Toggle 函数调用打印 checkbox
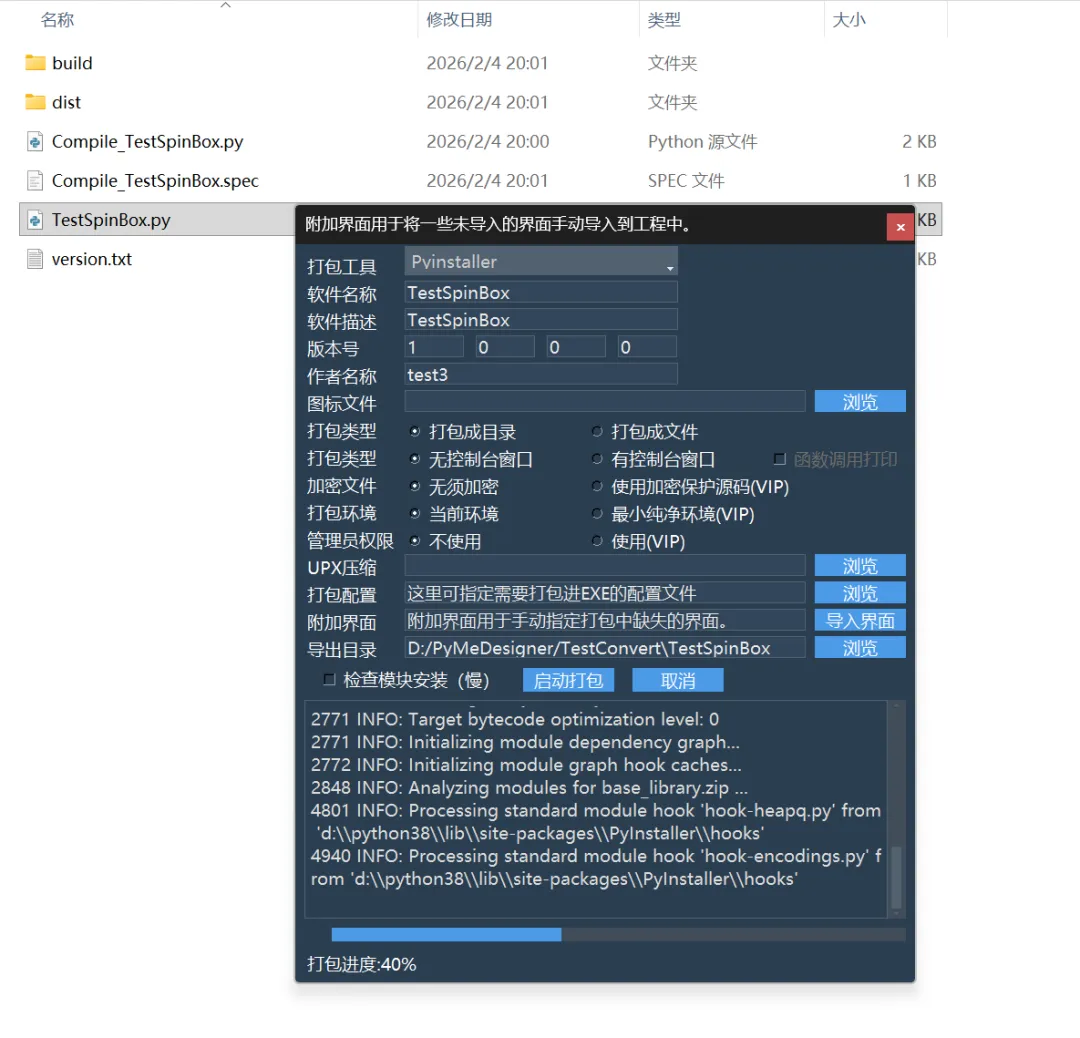 (x=780, y=459)
